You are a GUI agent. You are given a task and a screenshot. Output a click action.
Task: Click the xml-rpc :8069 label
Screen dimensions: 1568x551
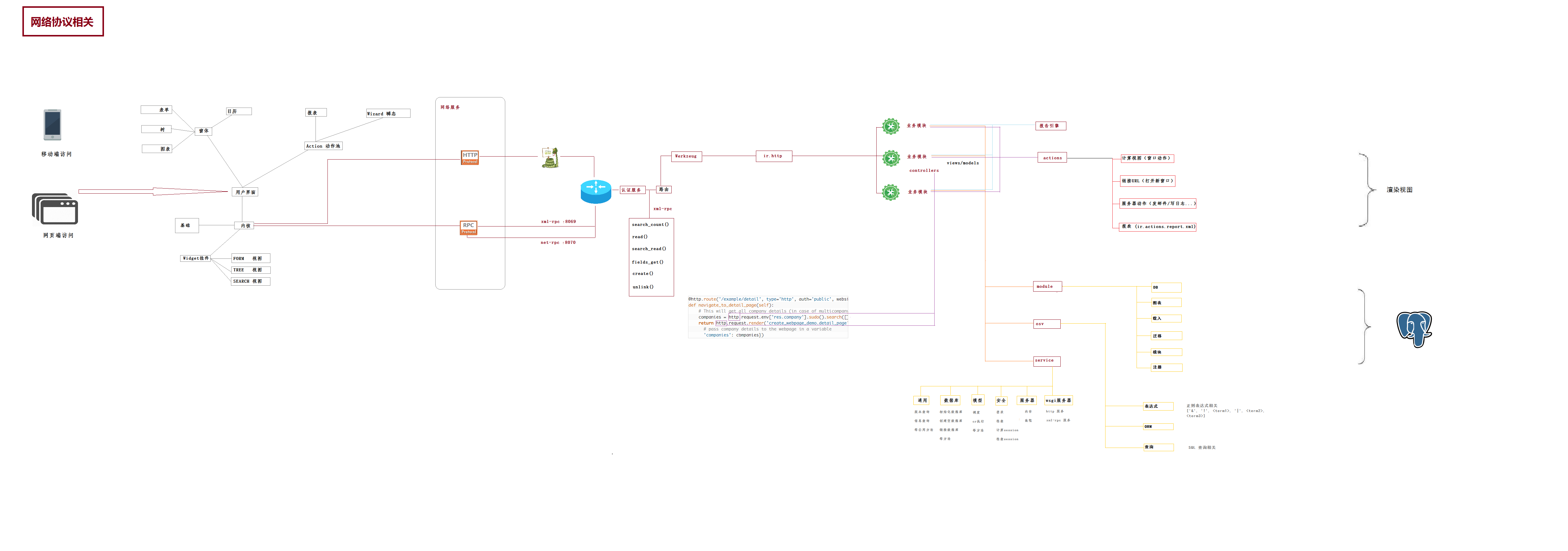pyautogui.click(x=558, y=222)
